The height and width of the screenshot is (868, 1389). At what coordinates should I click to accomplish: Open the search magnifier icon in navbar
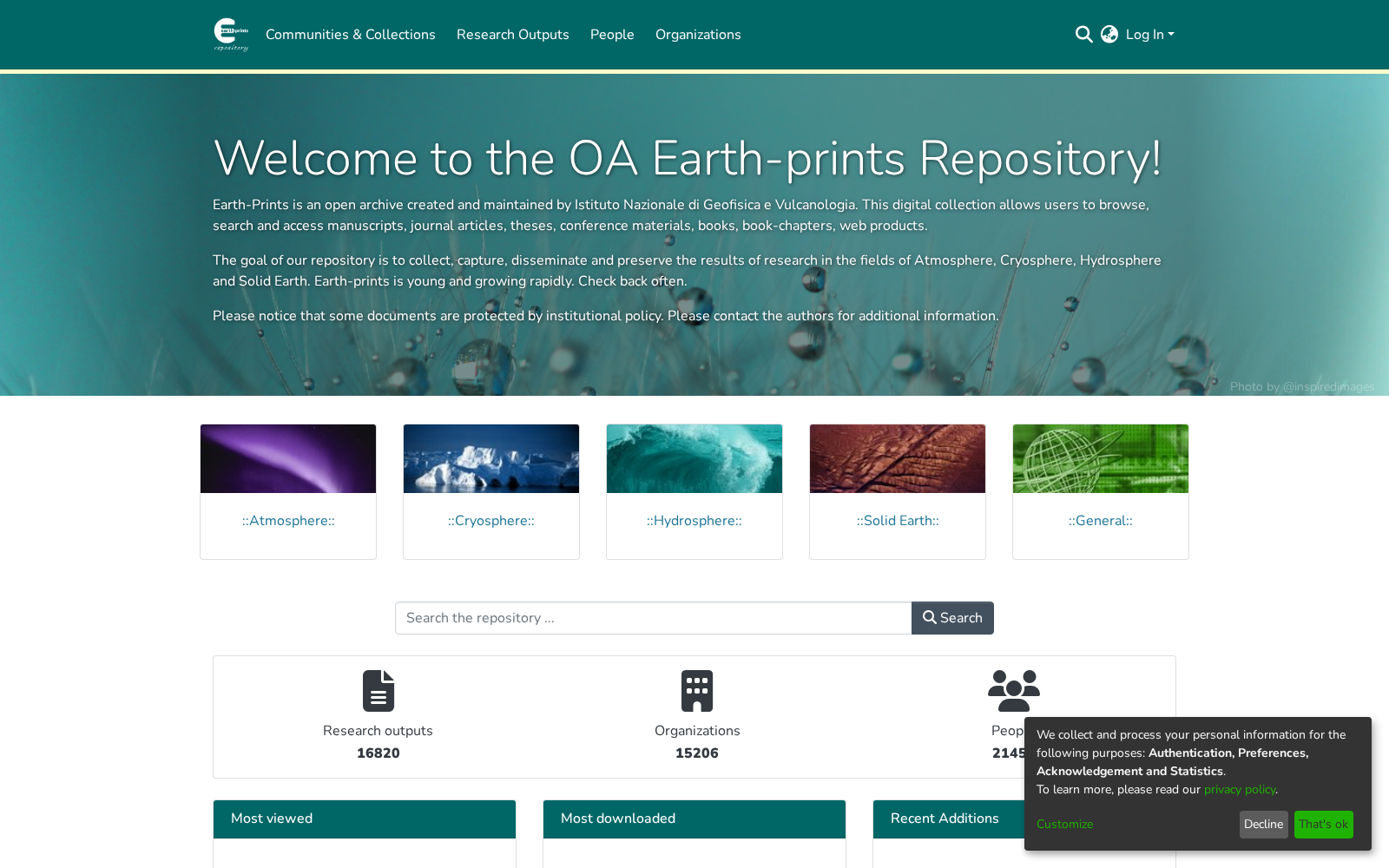[x=1083, y=35]
